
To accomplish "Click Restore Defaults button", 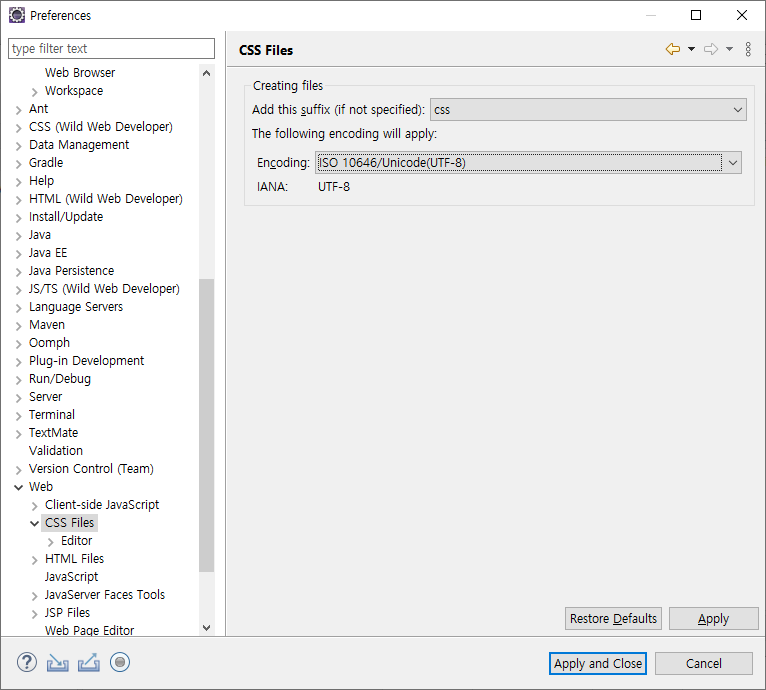I will [613, 619].
